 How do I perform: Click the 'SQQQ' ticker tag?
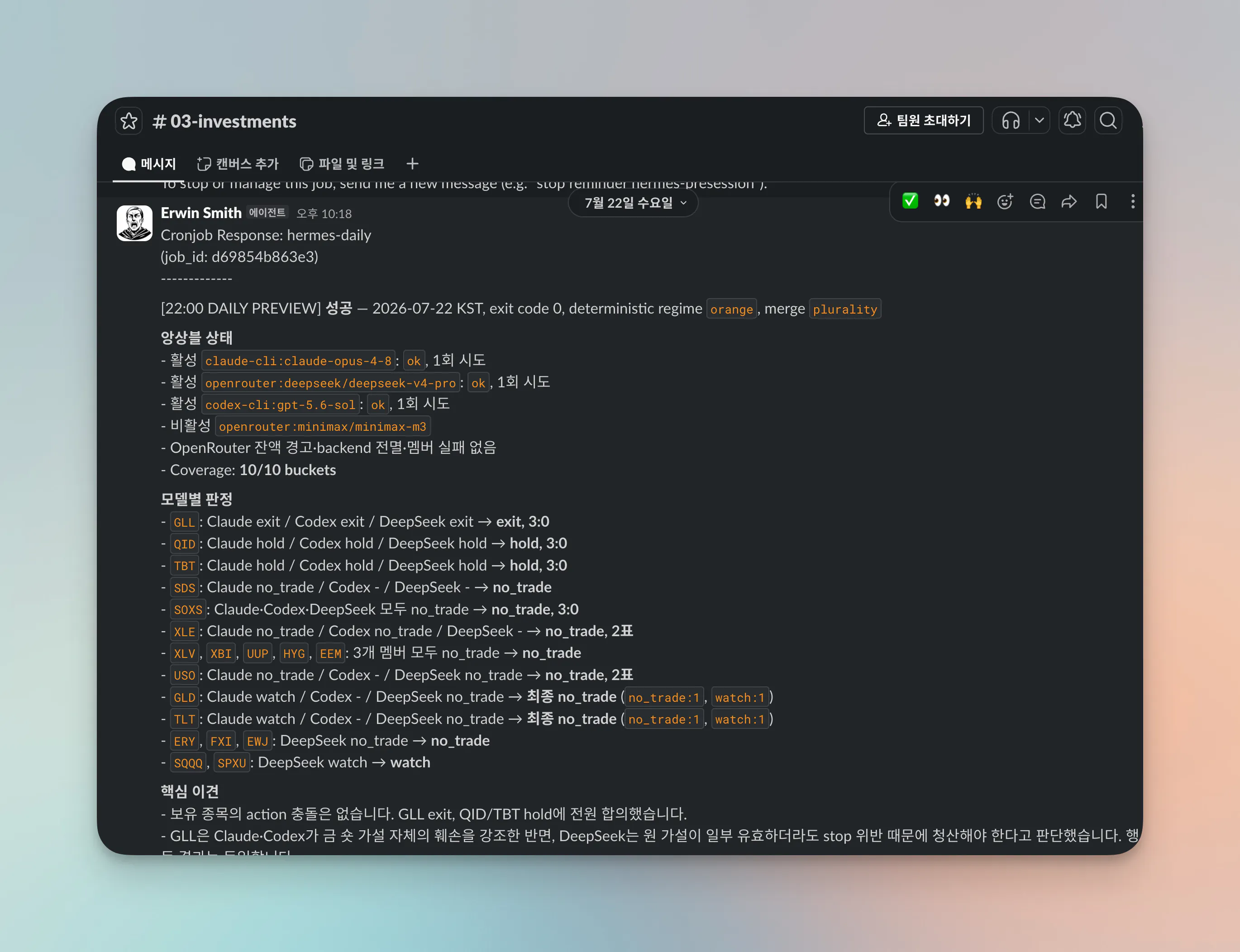(188, 763)
